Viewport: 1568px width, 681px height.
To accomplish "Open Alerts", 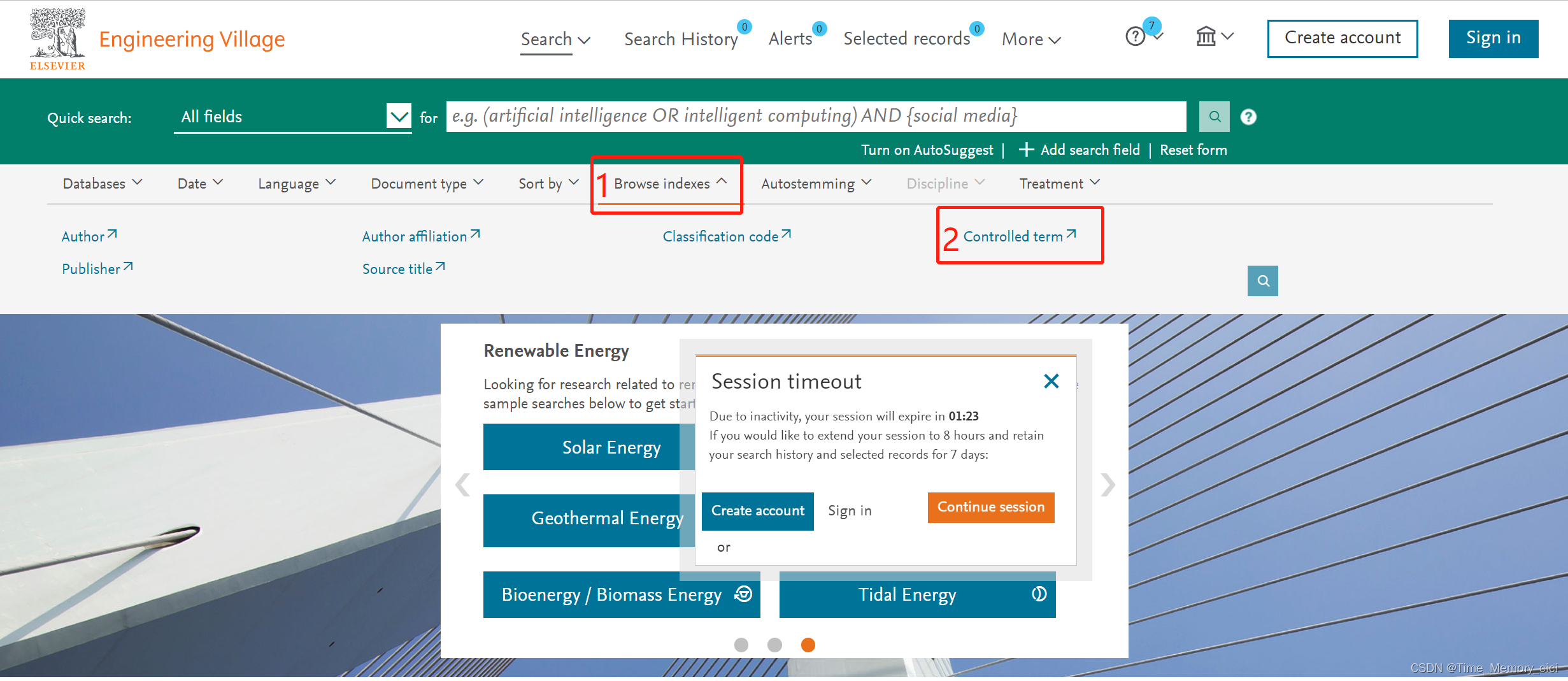I will [x=790, y=39].
